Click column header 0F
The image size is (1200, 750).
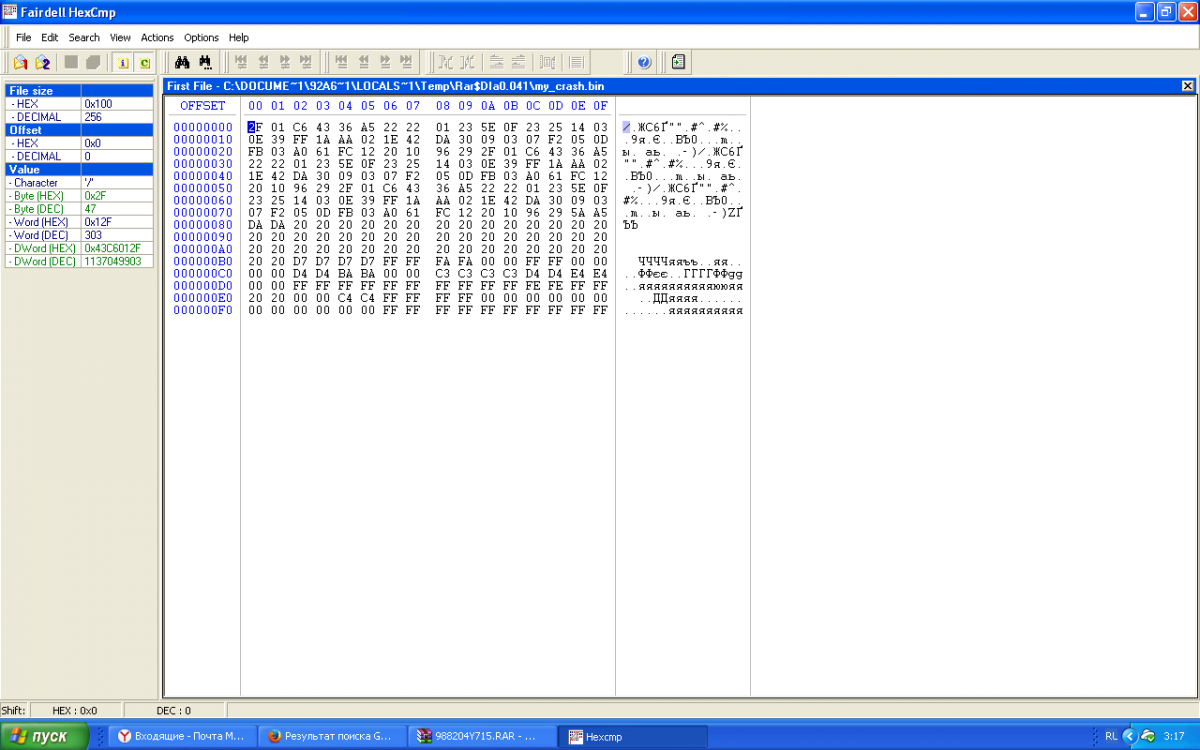coord(600,105)
